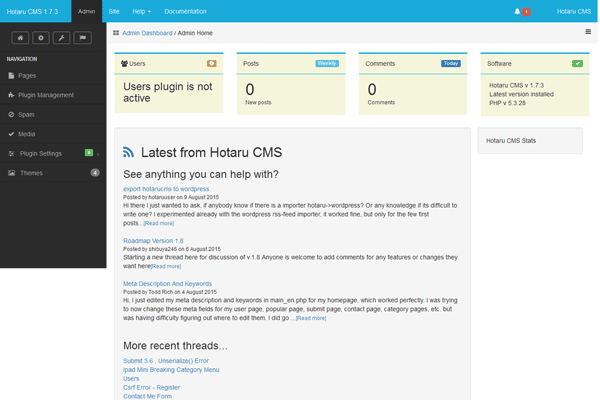
Task: Select Spam in the sidebar navigation
Action: pos(26,114)
